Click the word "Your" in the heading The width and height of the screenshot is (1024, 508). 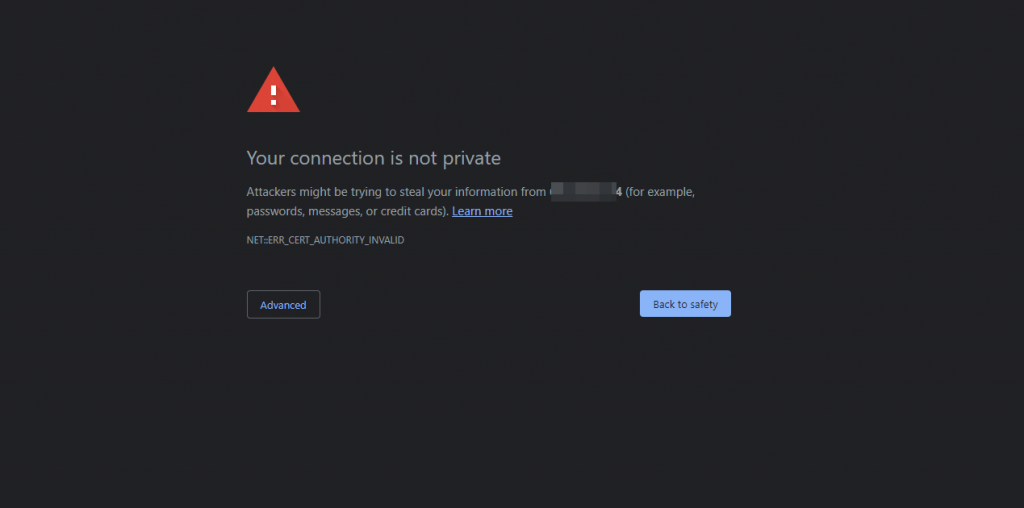[265, 158]
